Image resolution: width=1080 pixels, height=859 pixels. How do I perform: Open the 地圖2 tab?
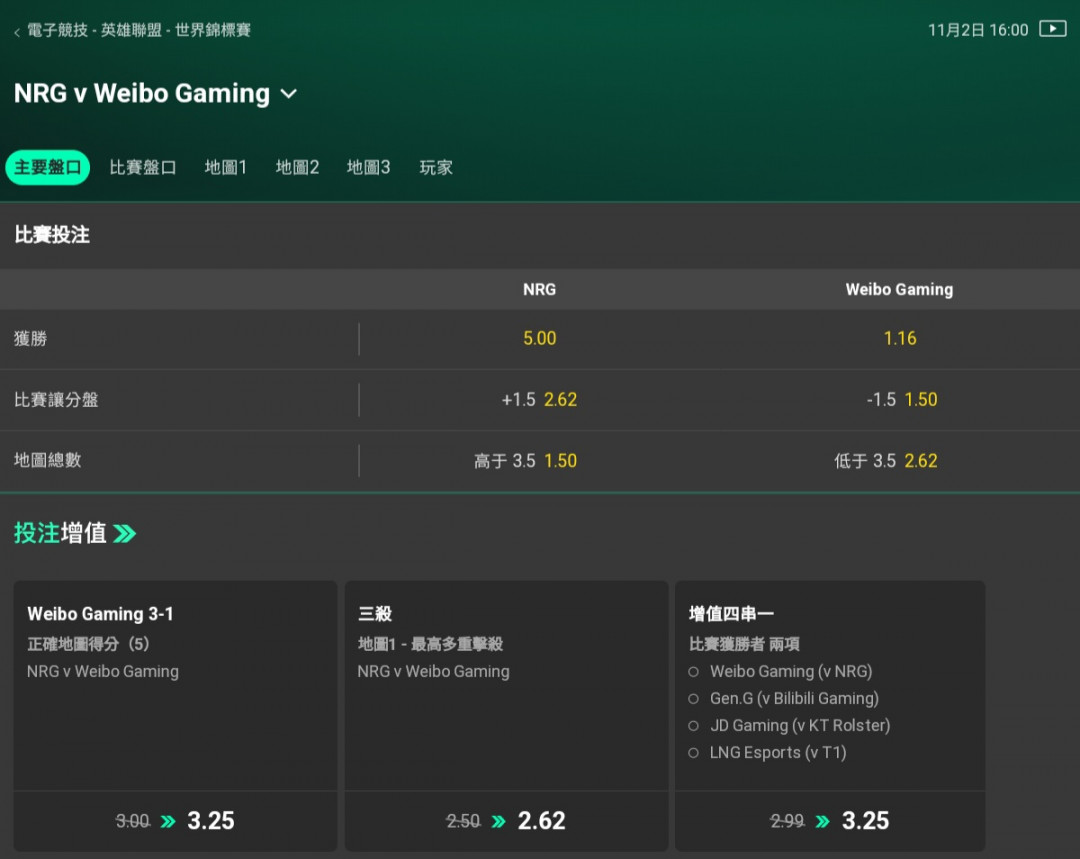[297, 167]
